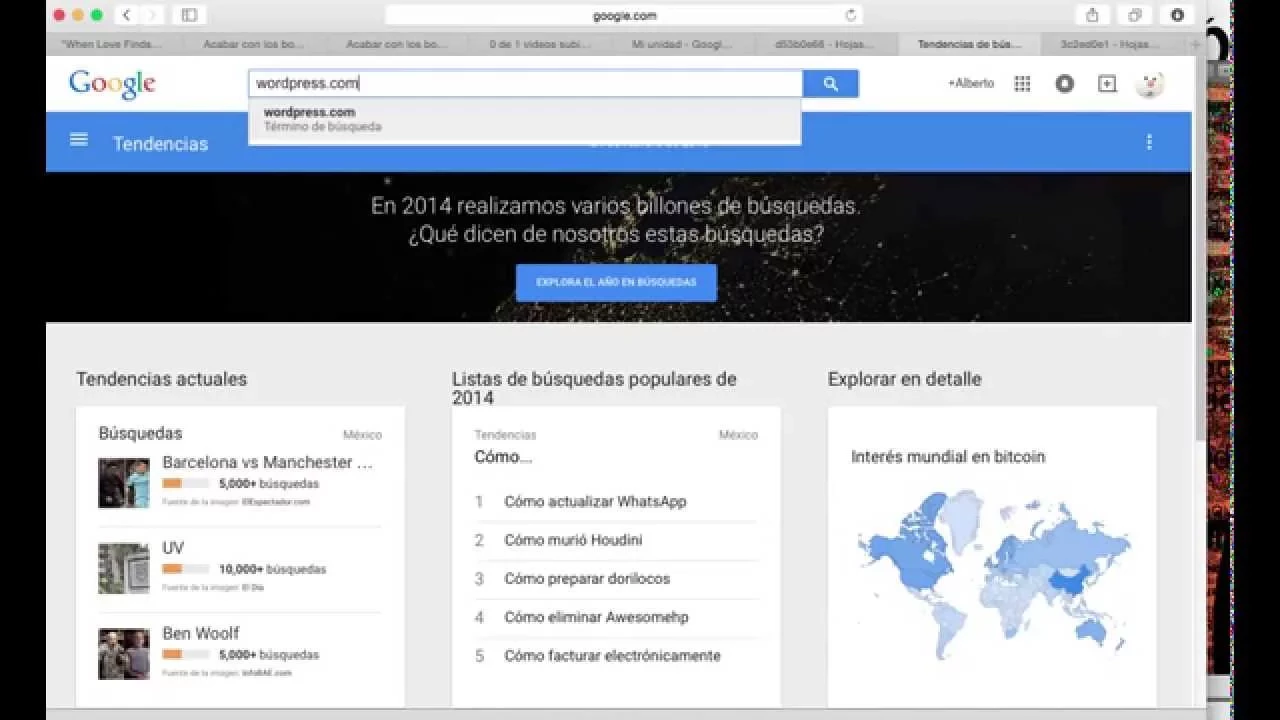This screenshot has width=1280, height=720.
Task: Open Google notifications circle icon
Action: point(1065,84)
